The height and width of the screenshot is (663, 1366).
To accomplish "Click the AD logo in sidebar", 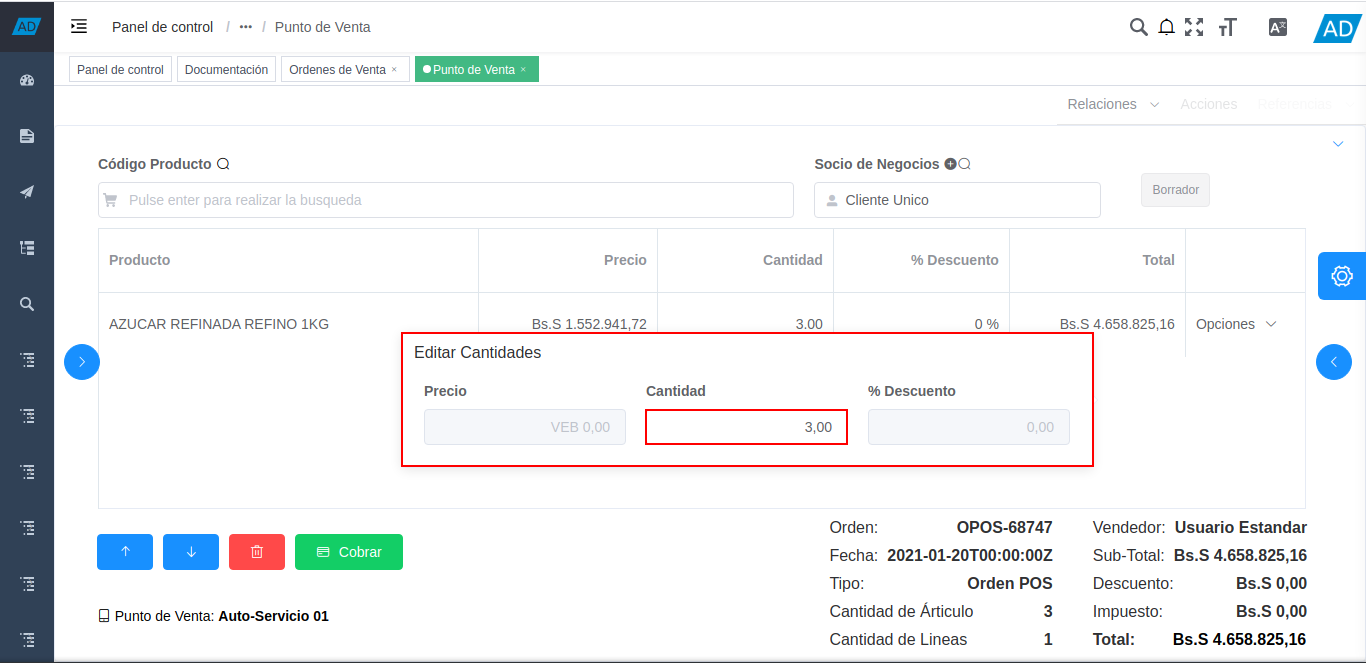I will 27,27.
